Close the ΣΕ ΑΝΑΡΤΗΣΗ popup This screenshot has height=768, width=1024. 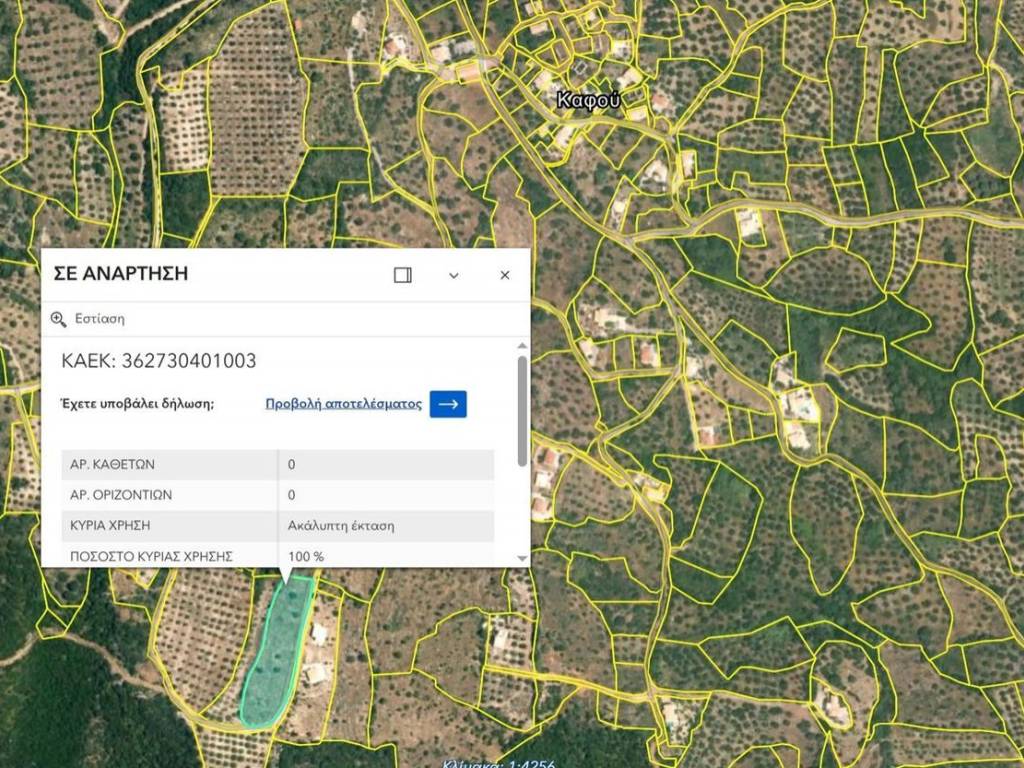505,275
